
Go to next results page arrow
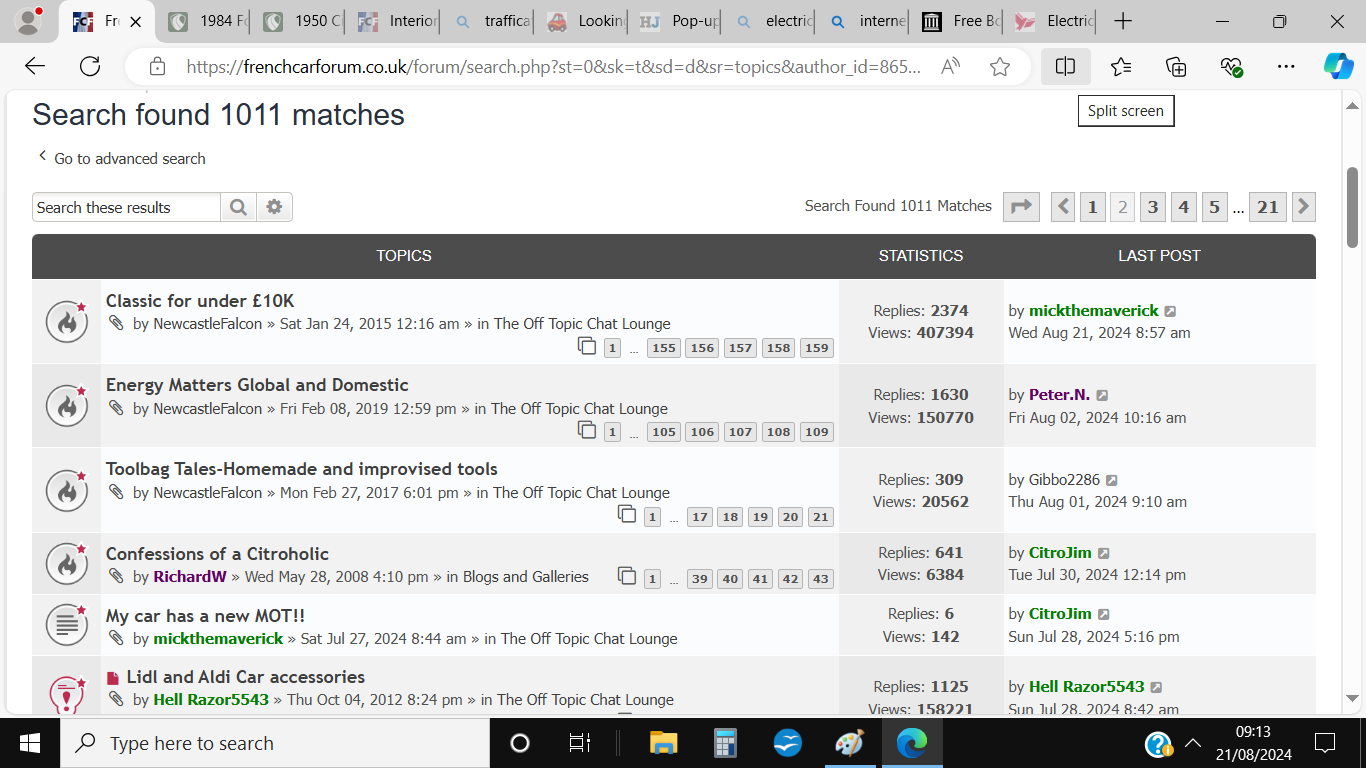click(1303, 207)
